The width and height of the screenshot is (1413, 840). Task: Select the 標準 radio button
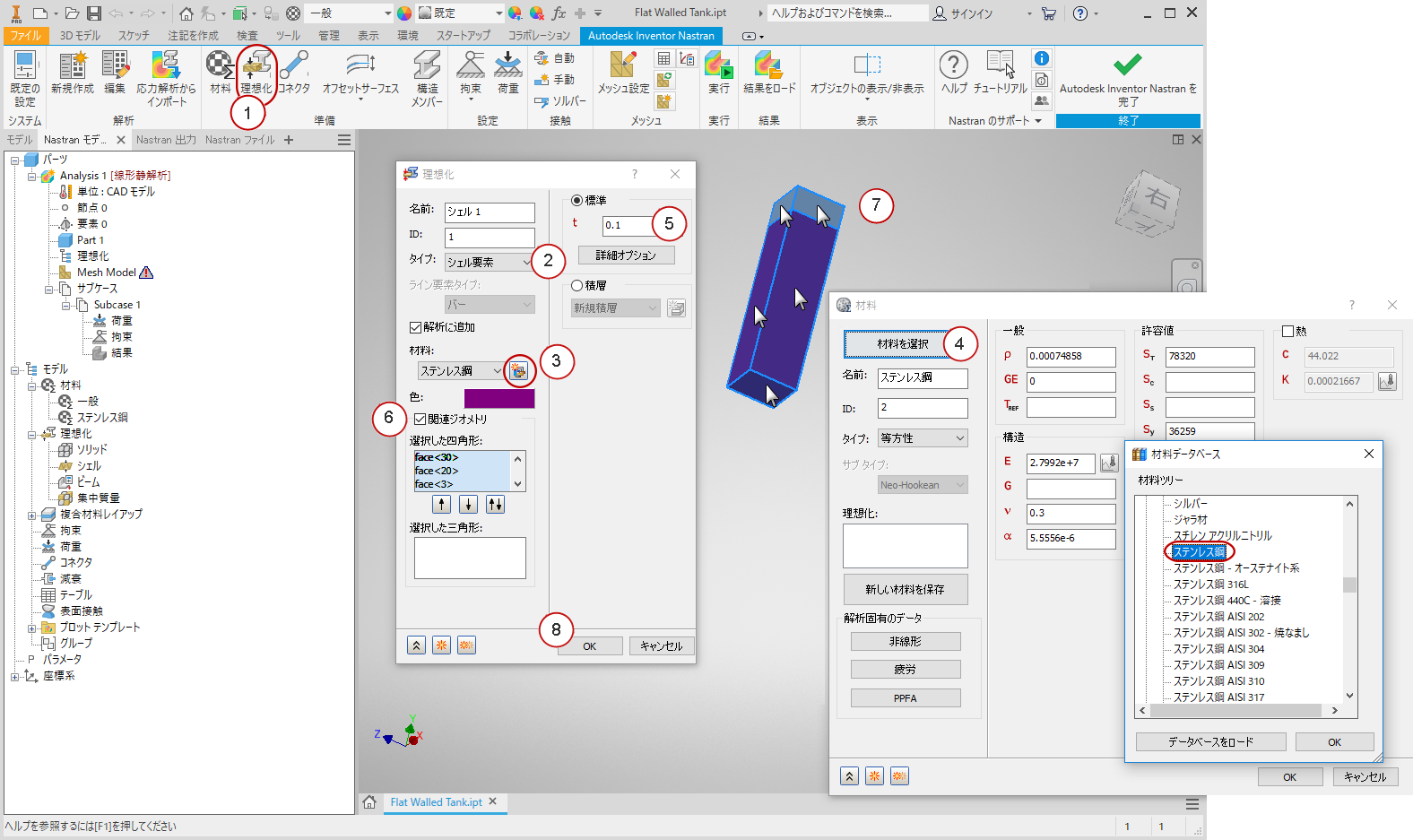577,200
